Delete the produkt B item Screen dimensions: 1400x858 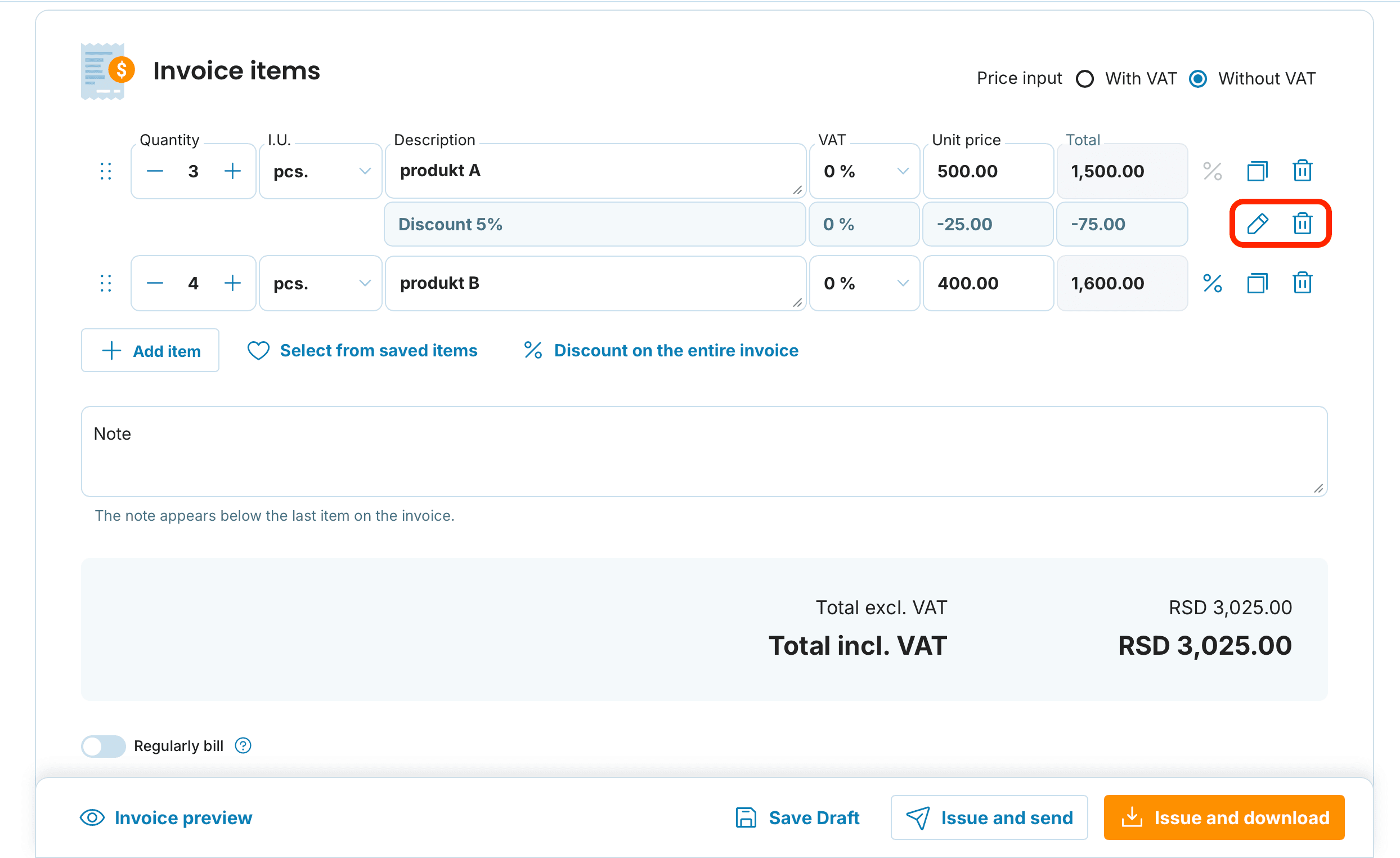pyautogui.click(x=1302, y=283)
